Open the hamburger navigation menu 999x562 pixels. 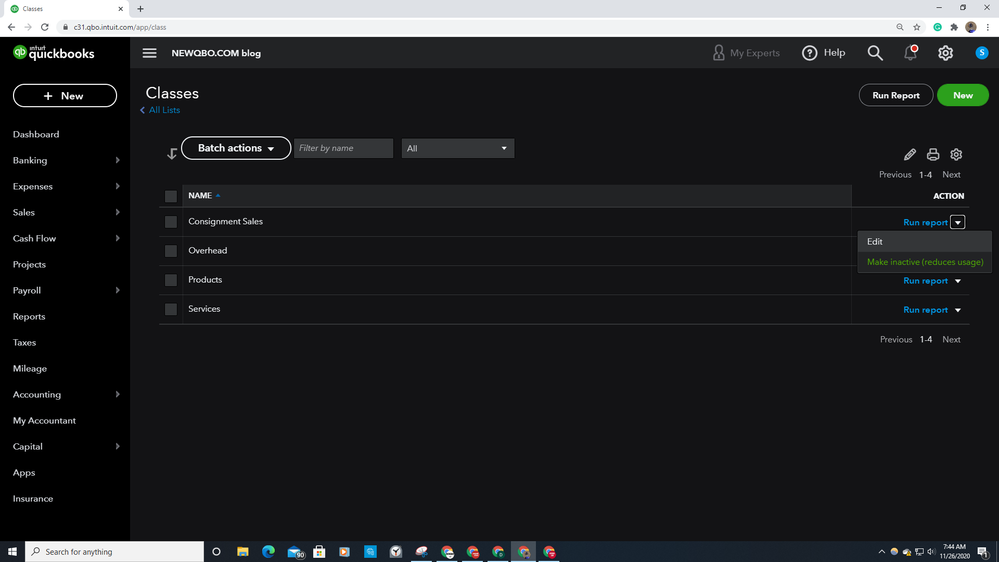point(149,53)
